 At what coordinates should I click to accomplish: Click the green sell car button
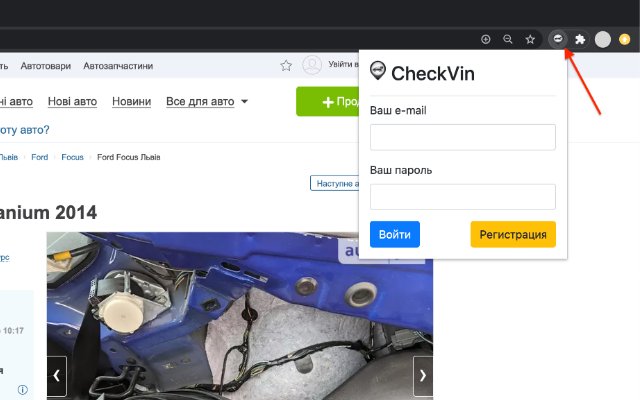pos(327,101)
